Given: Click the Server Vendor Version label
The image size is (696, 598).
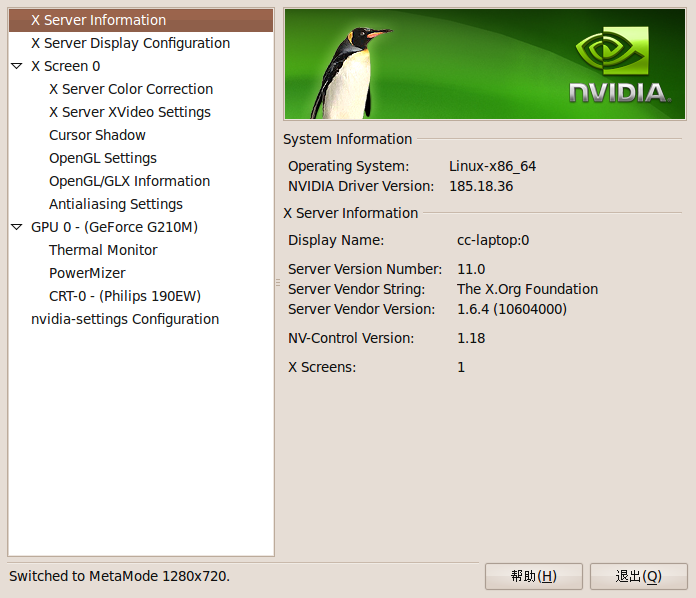Looking at the screenshot, I should [361, 309].
